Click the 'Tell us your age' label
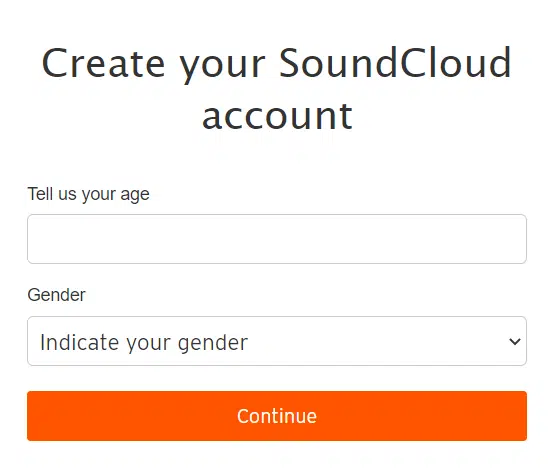This screenshot has width=555, height=474. [x=88, y=194]
